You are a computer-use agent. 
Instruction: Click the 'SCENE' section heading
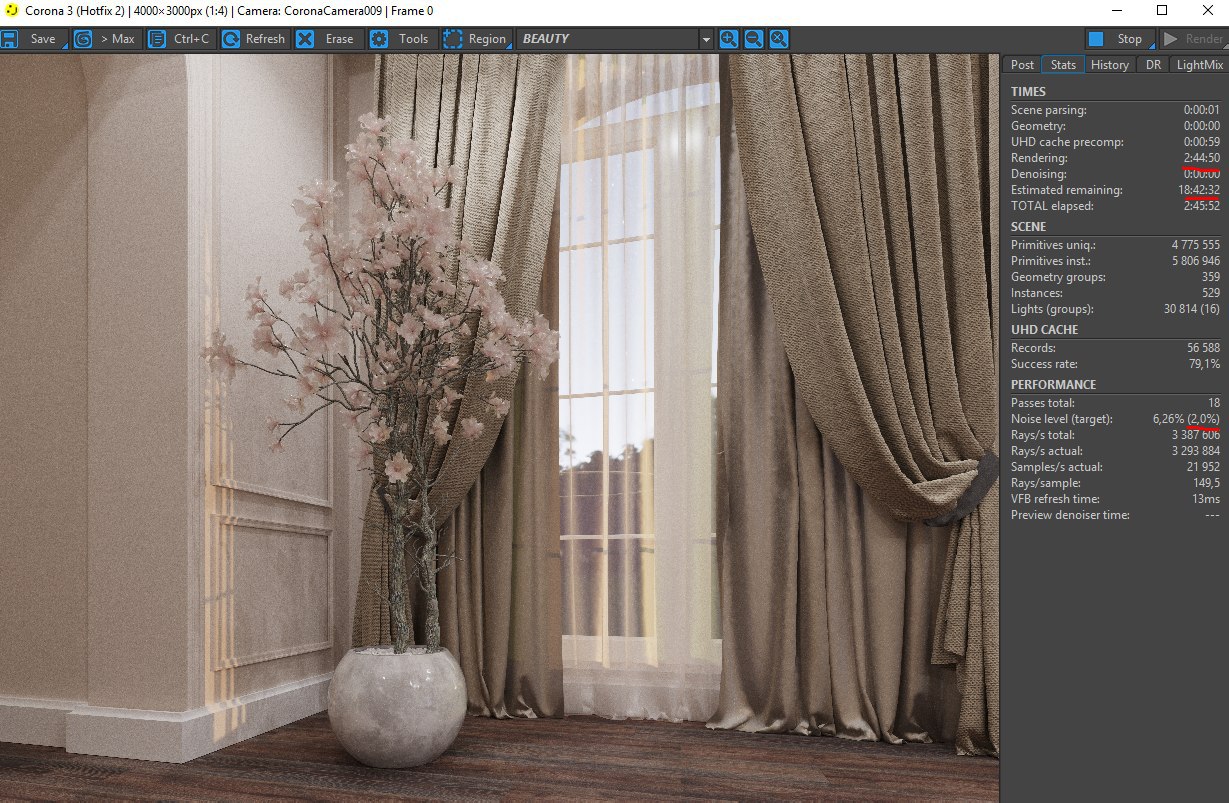point(1028,227)
